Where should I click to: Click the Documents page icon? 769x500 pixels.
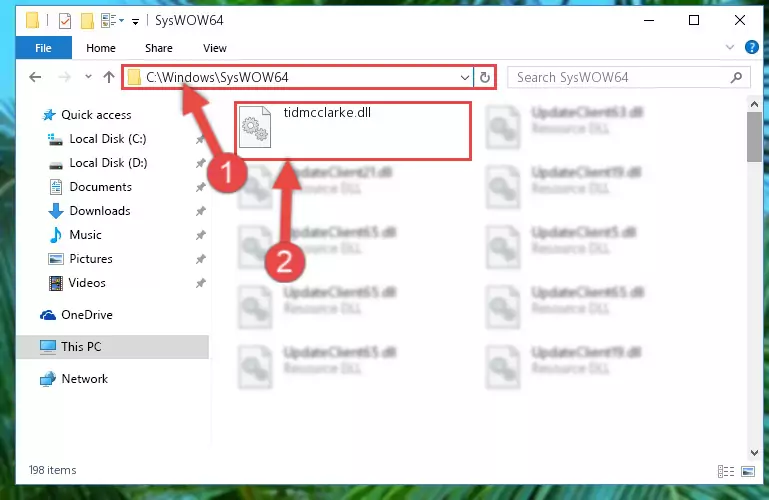click(56, 187)
